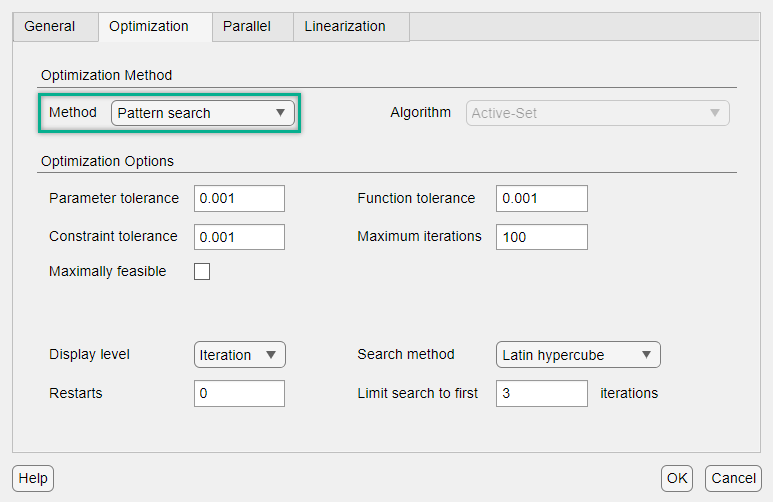Confirm settings with the OK button
This screenshot has width=773, height=502.
(x=677, y=478)
